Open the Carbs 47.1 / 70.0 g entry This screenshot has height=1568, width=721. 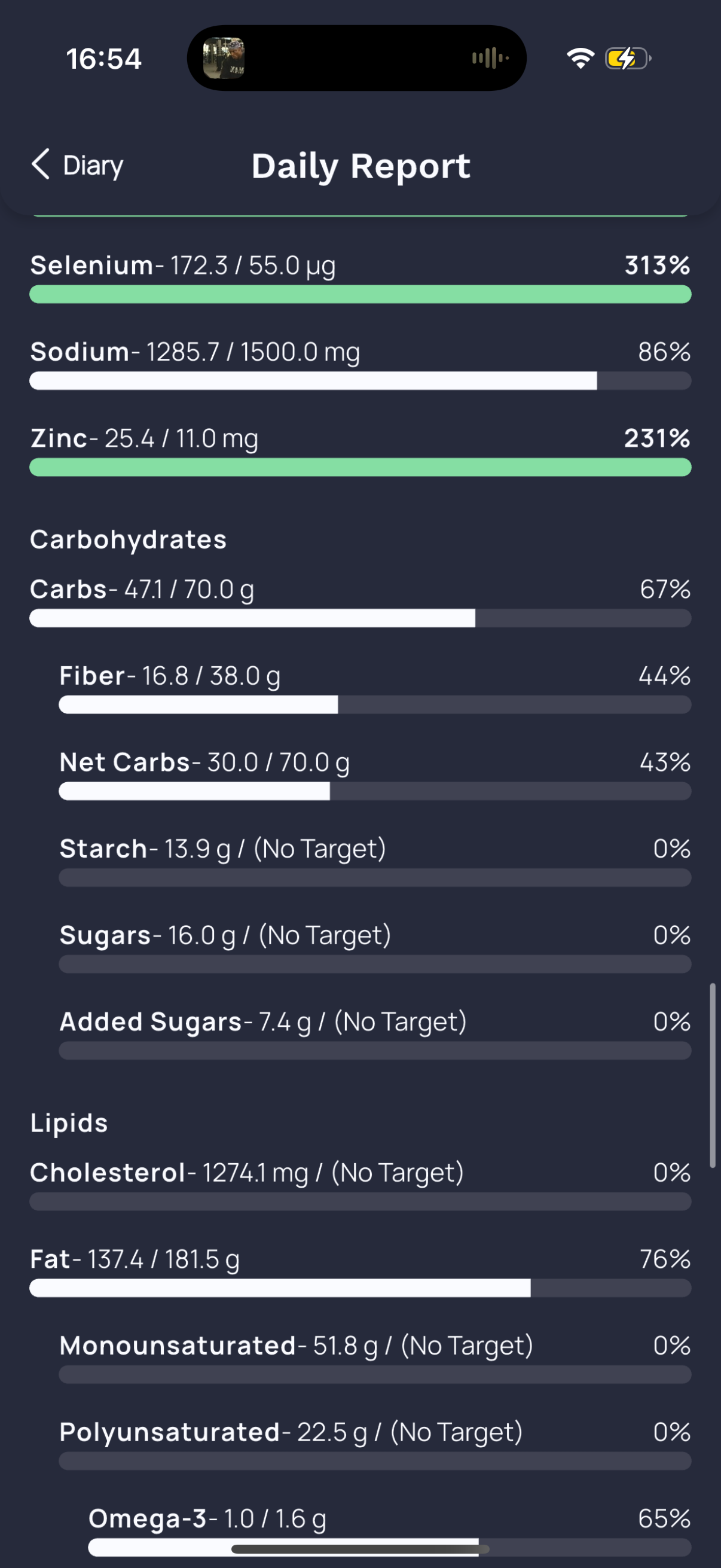coord(360,602)
